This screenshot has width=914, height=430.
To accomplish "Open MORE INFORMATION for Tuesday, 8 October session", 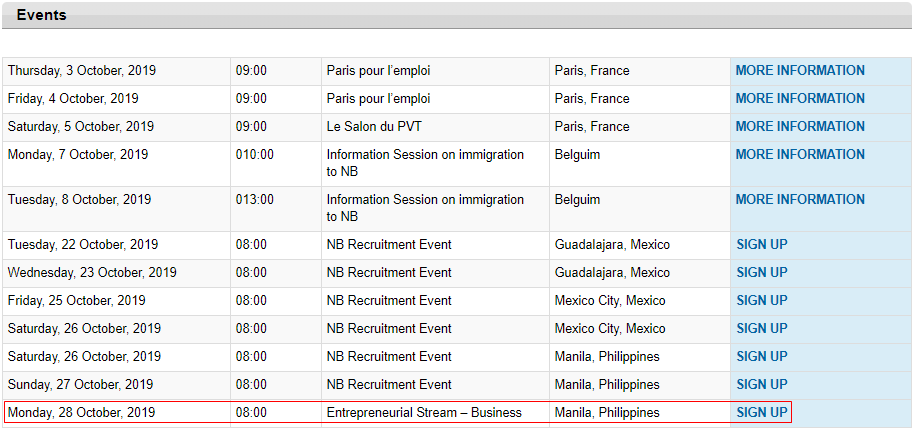I will coord(800,200).
